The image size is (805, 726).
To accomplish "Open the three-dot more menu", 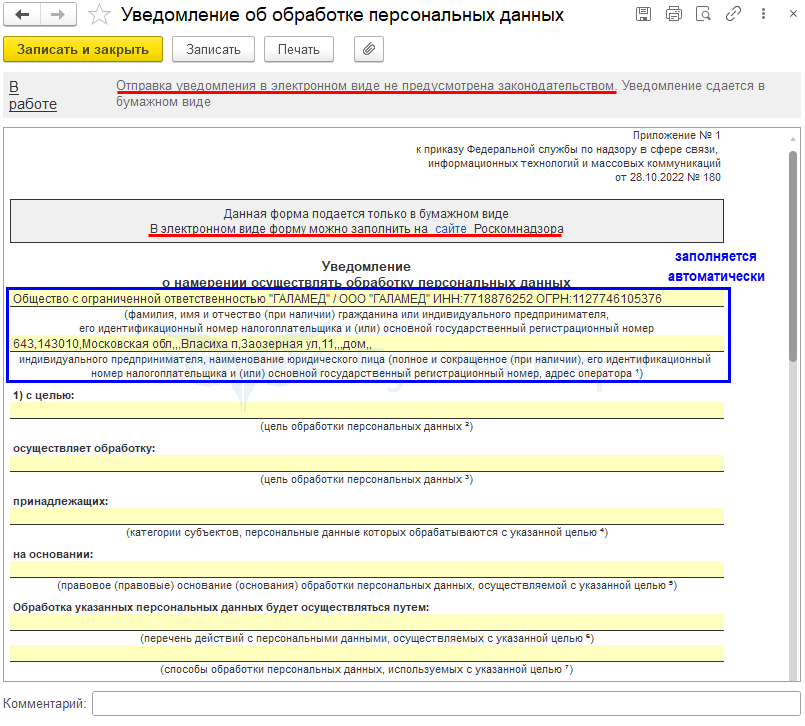I will click(763, 14).
